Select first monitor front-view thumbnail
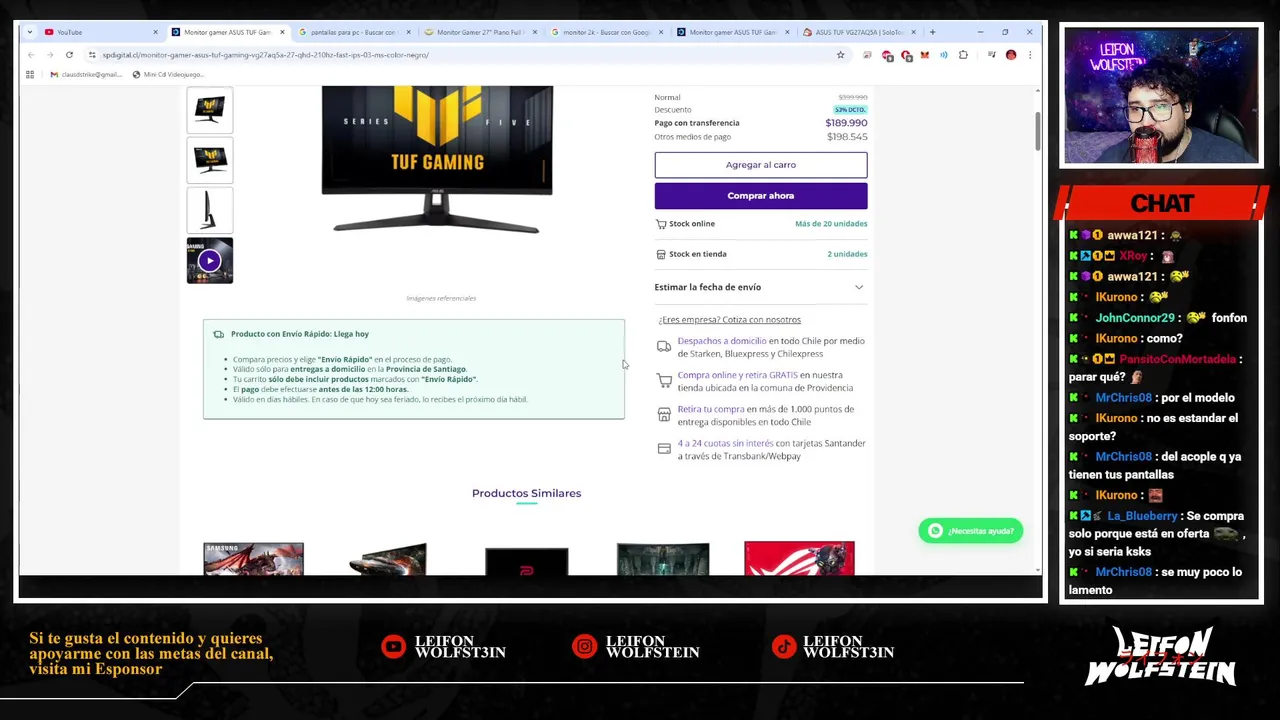Screen dimensions: 1280x720 [x=210, y=110]
